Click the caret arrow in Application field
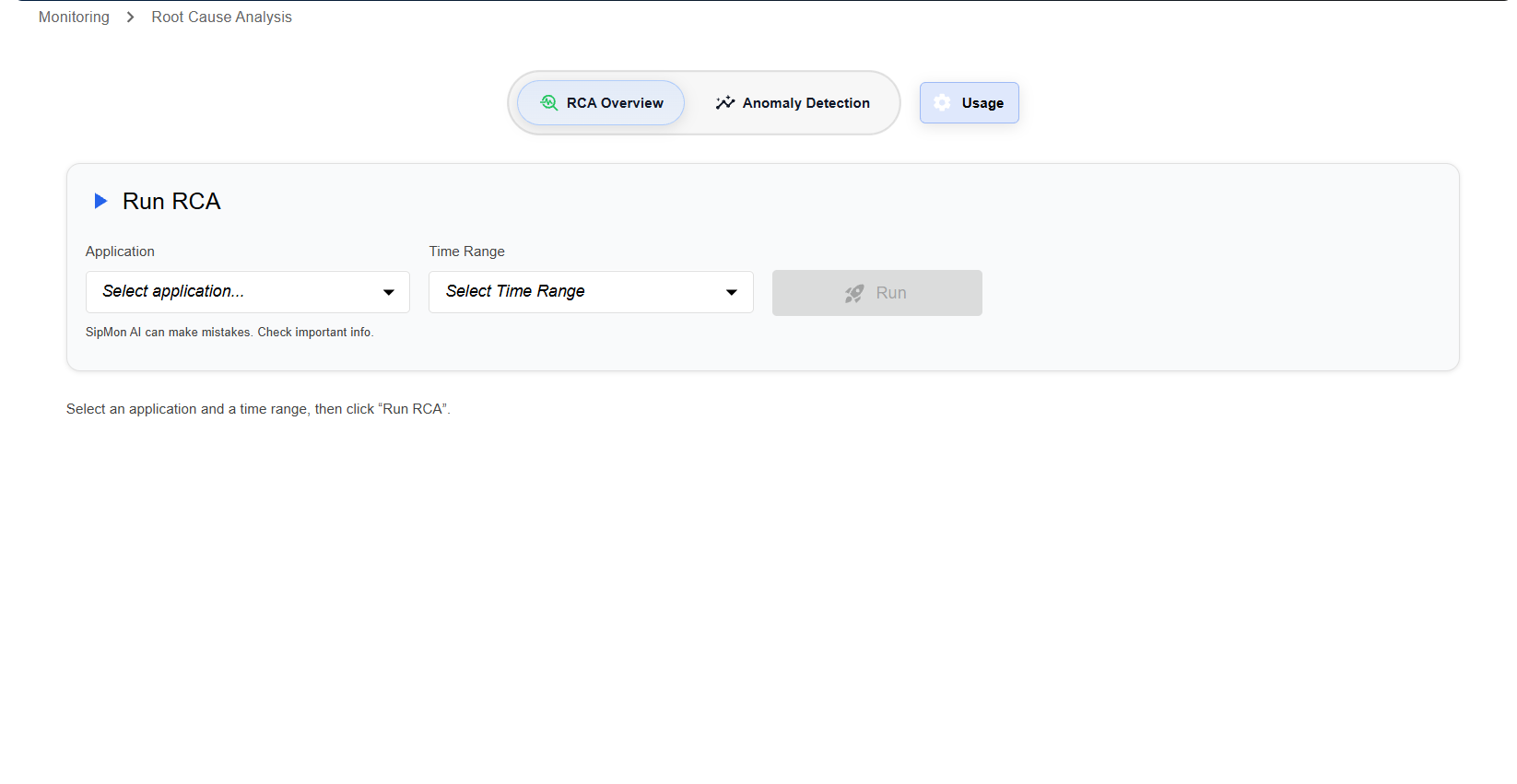1517x784 pixels. 389,292
